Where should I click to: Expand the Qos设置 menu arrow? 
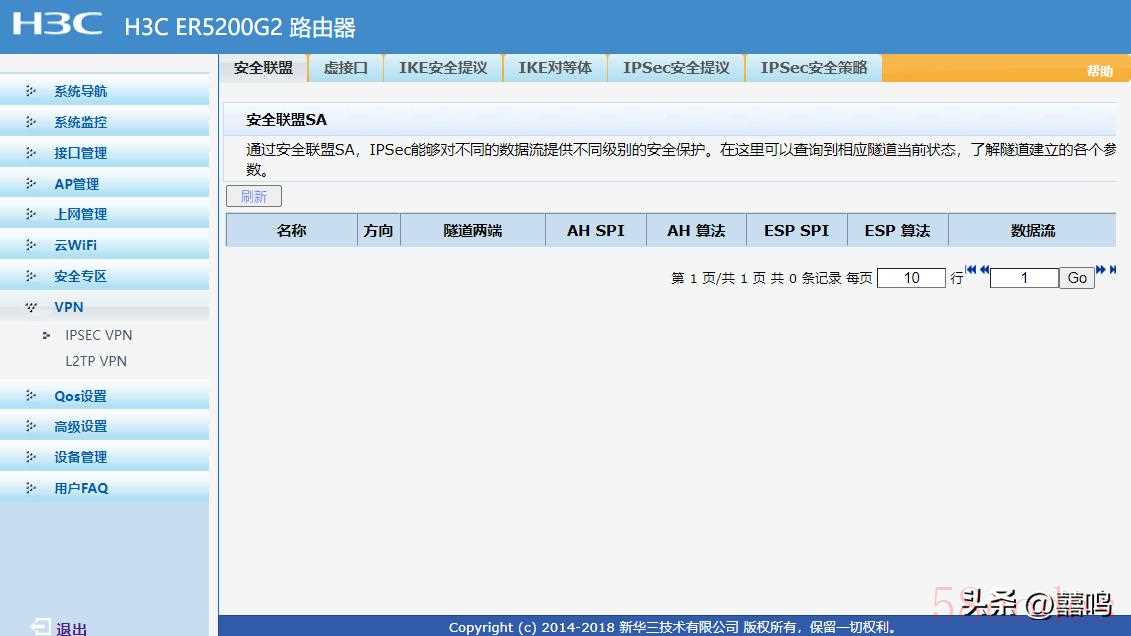click(x=30, y=396)
